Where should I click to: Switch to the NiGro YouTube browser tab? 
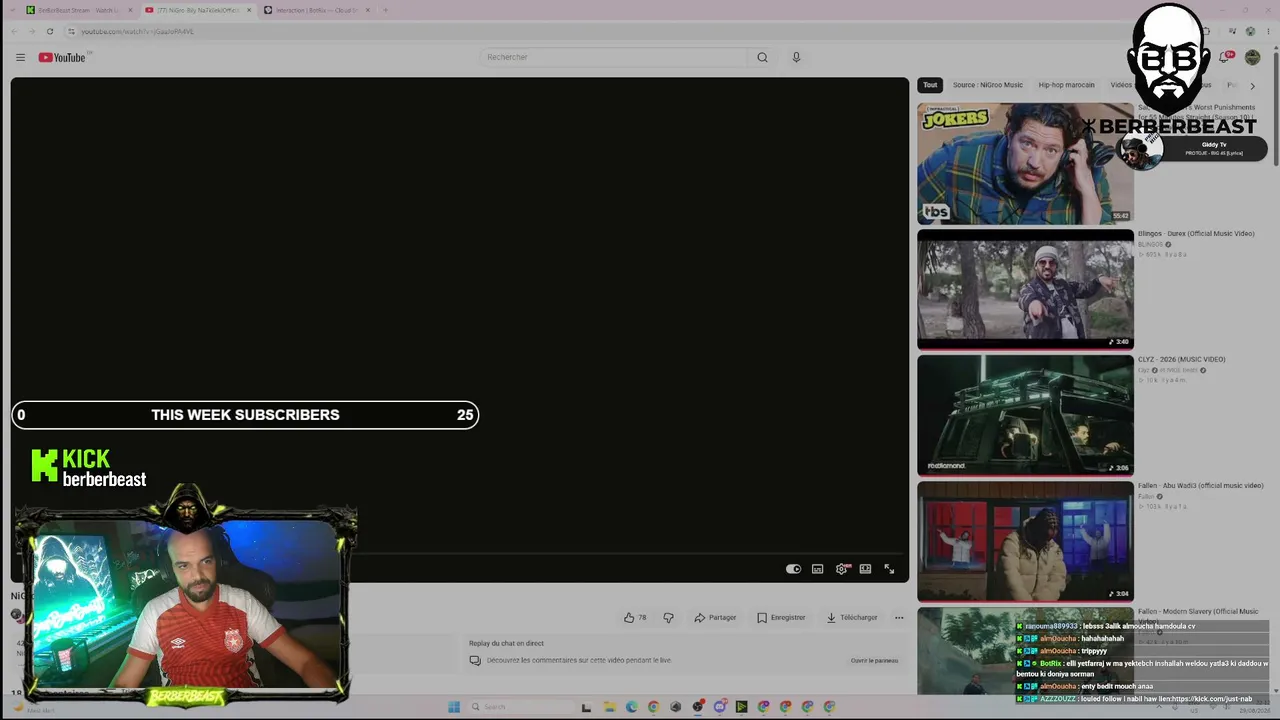click(x=197, y=10)
